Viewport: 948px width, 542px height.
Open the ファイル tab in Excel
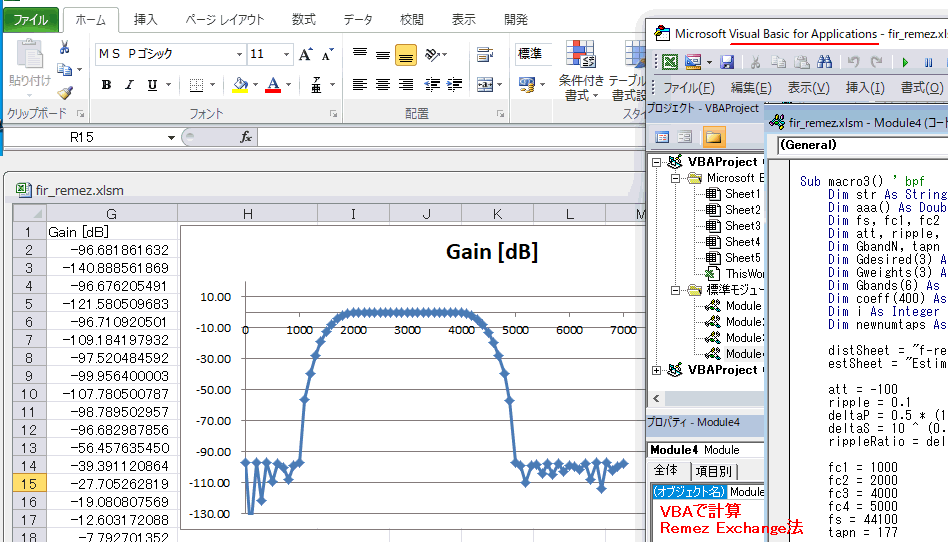pyautogui.click(x=31, y=19)
